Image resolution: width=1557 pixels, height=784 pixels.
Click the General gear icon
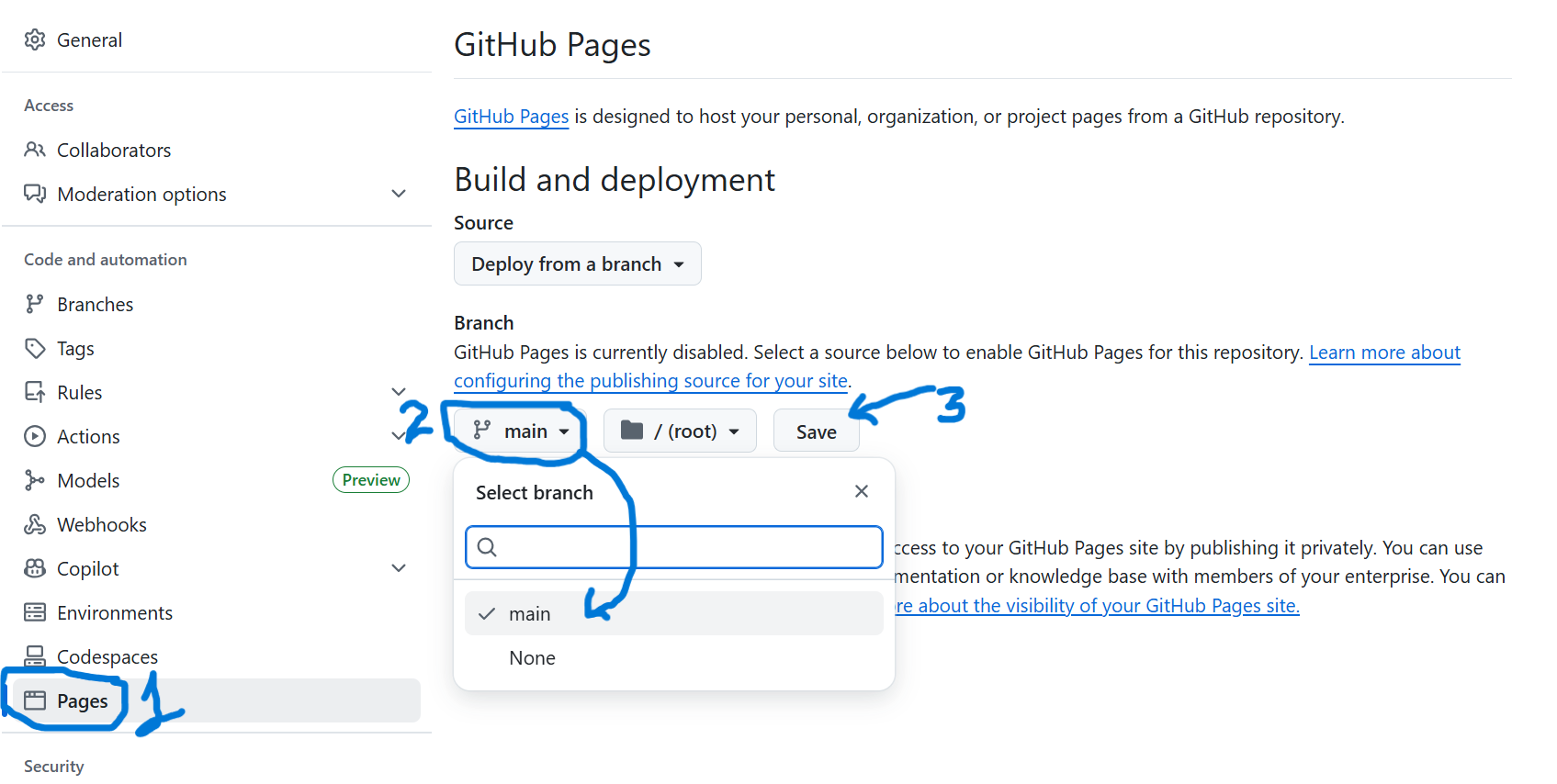pos(35,39)
